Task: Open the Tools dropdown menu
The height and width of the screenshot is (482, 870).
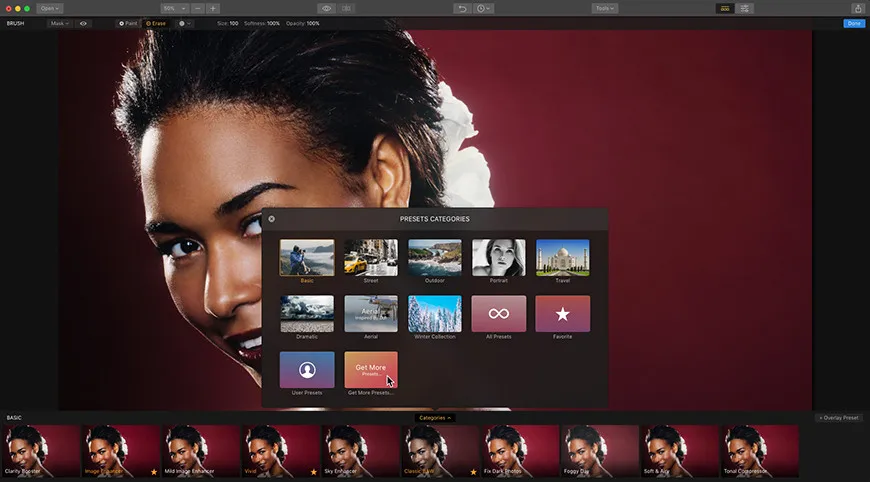Action: (x=604, y=8)
